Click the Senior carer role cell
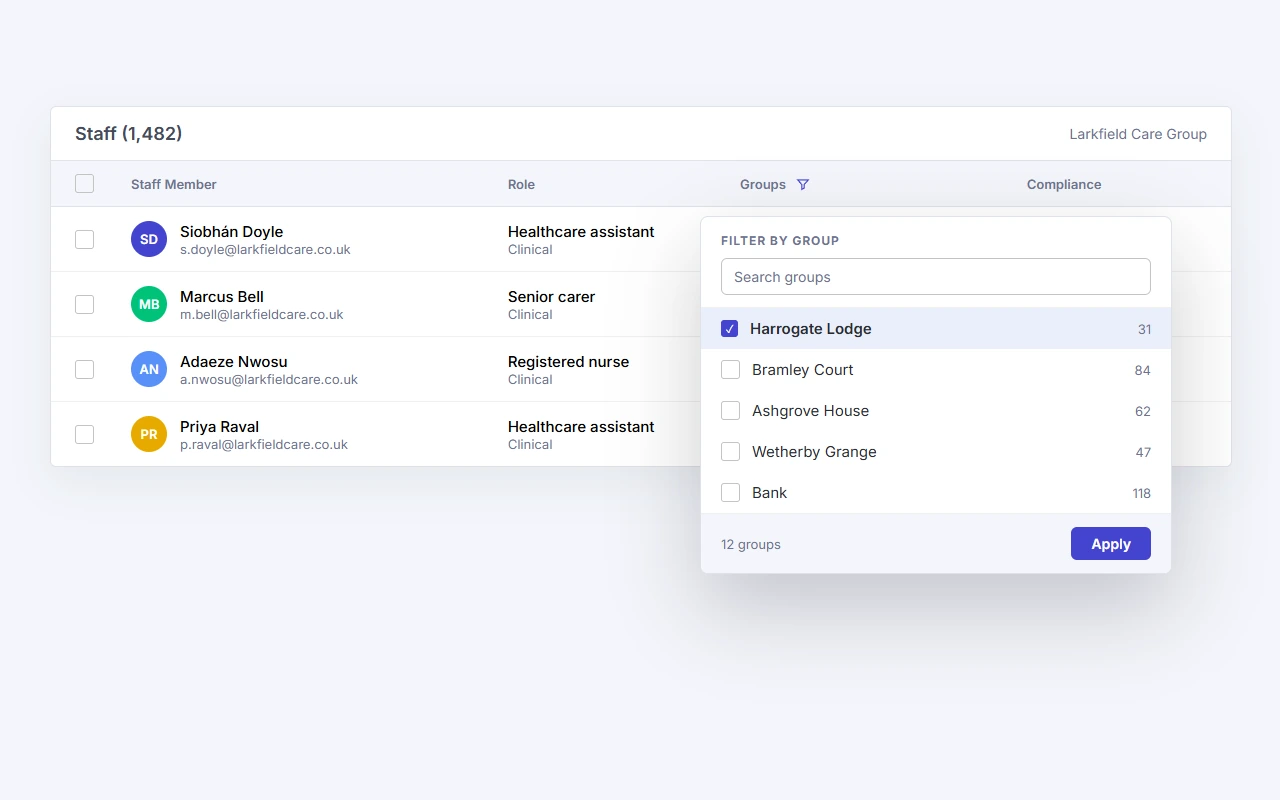The width and height of the screenshot is (1280, 800). click(x=551, y=296)
